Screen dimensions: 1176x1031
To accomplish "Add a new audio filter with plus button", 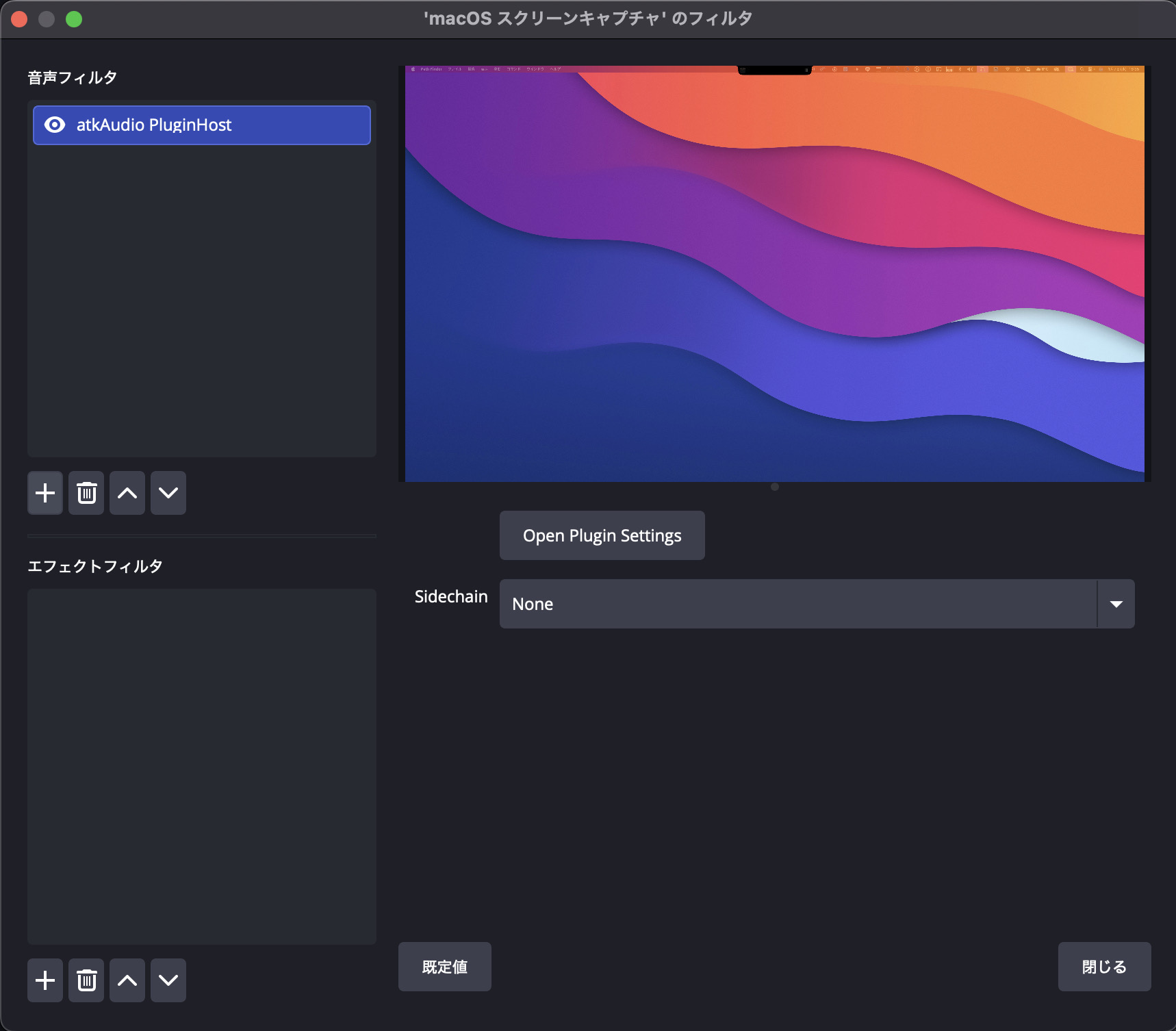I will click(x=45, y=493).
